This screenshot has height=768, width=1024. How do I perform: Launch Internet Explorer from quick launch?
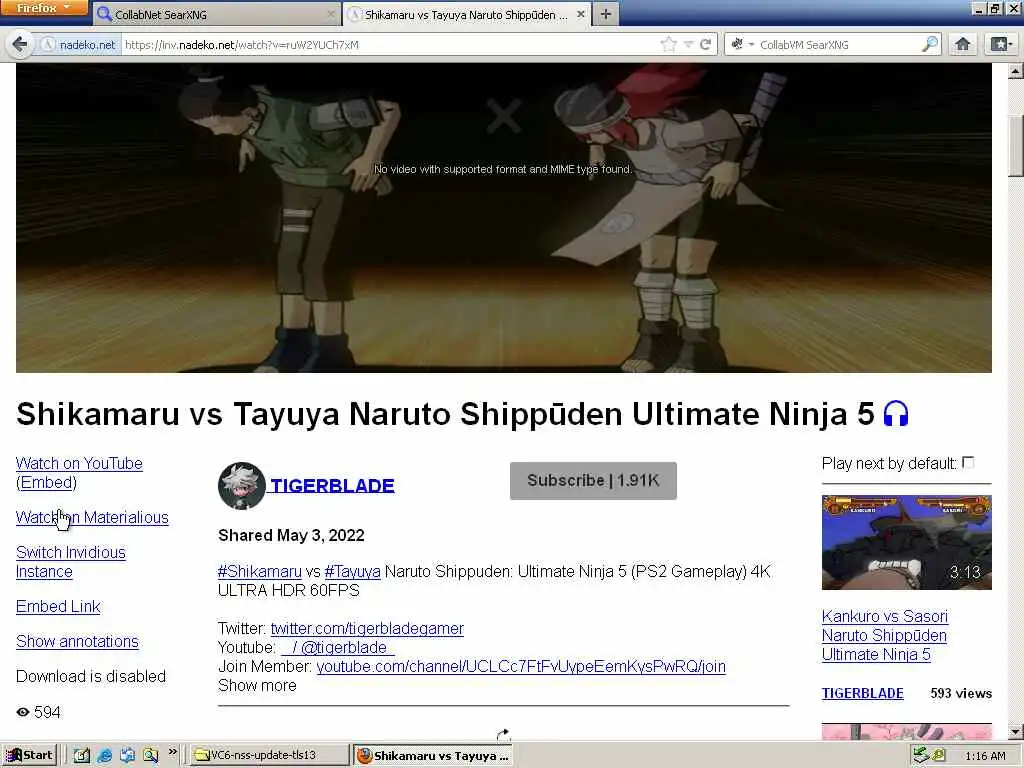tap(104, 756)
